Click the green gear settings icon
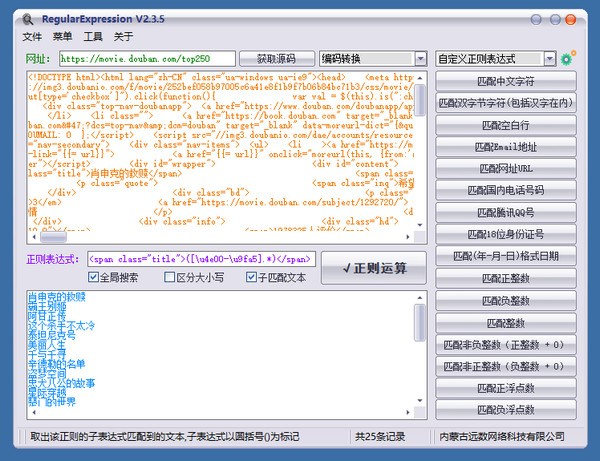The width and height of the screenshot is (600, 461). coord(569,59)
